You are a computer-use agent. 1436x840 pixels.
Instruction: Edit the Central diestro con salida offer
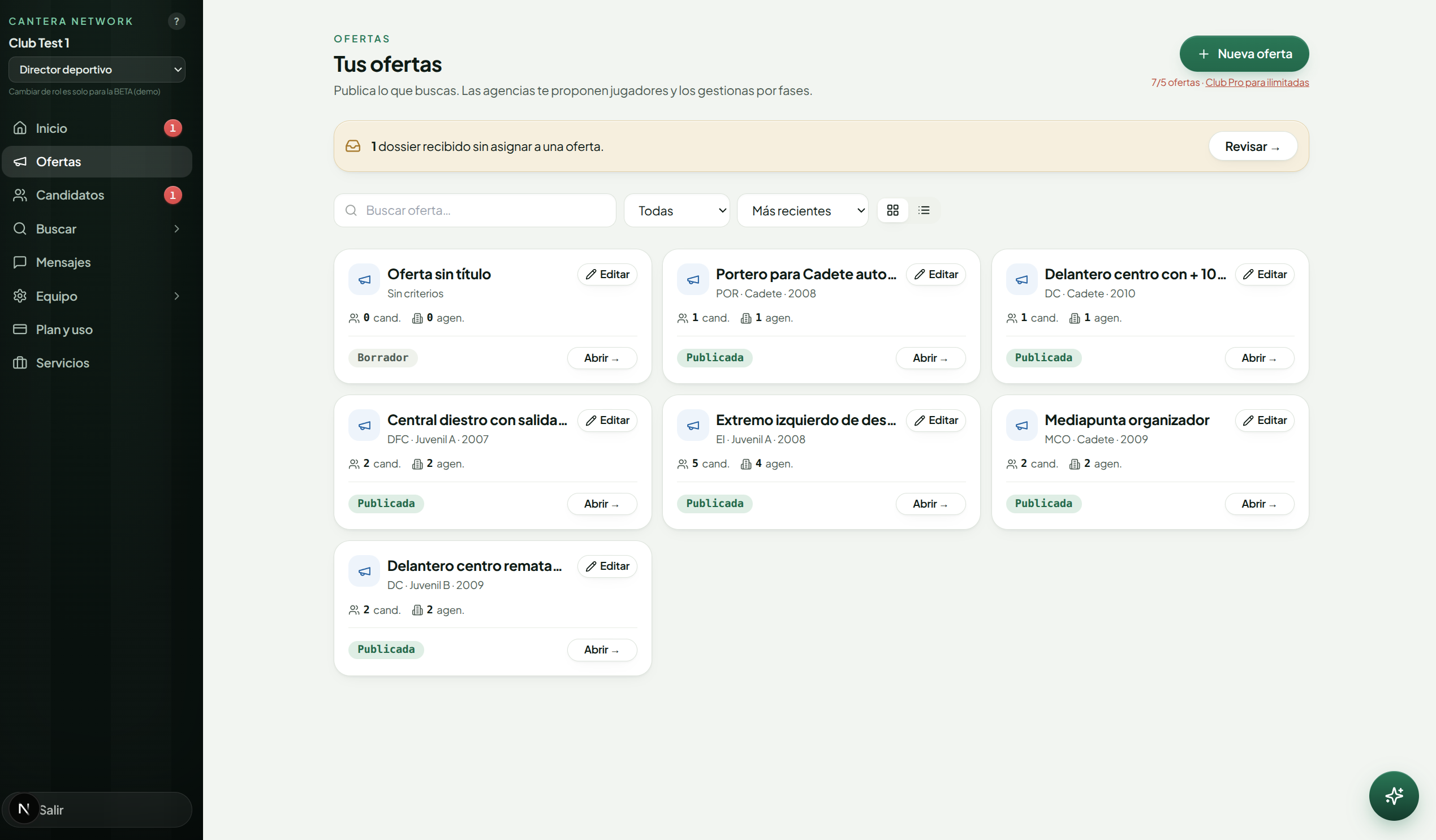click(x=607, y=421)
